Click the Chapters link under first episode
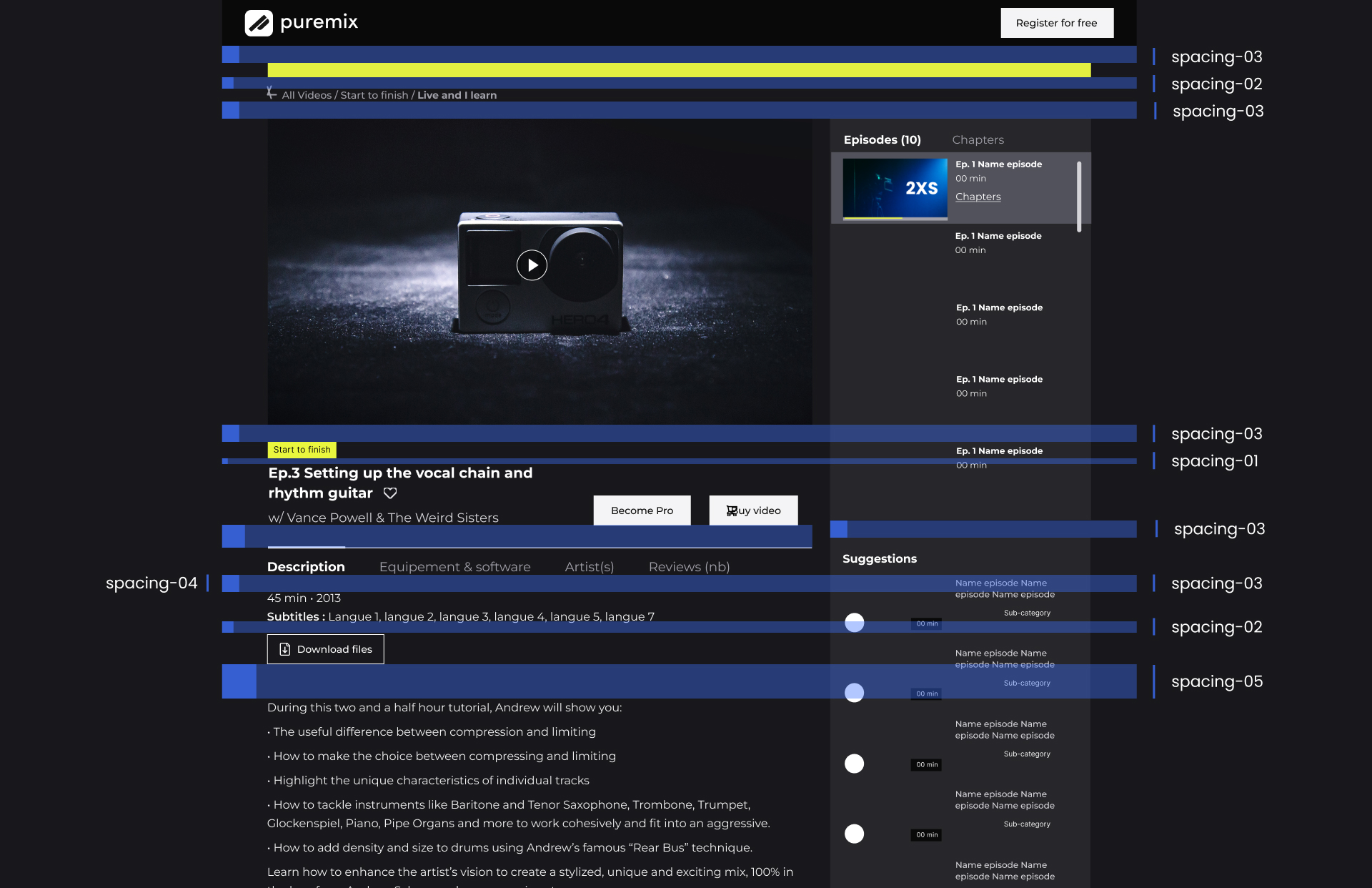Screen dimensions: 1372x888 pos(978,197)
